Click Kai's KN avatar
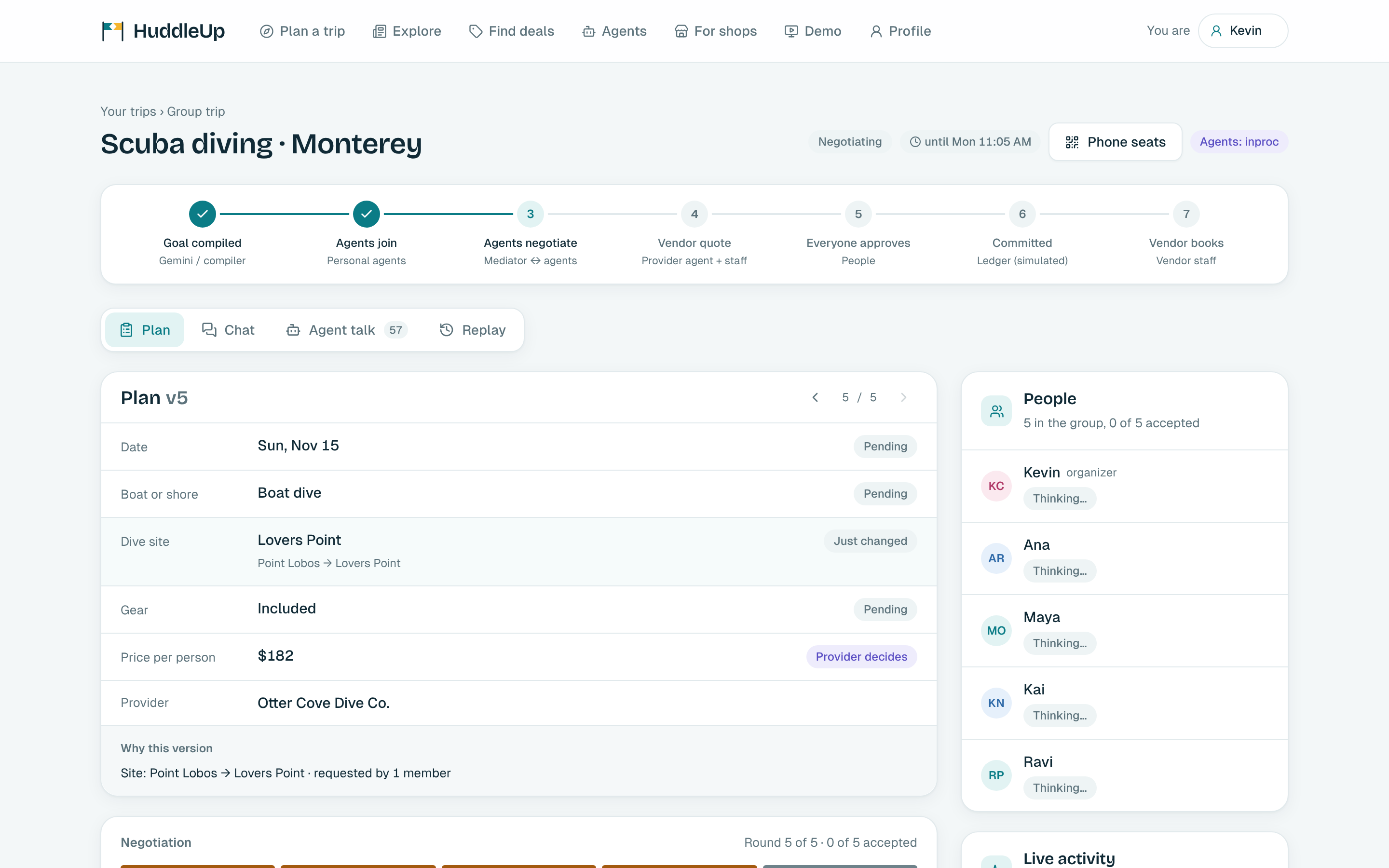 pyautogui.click(x=996, y=703)
